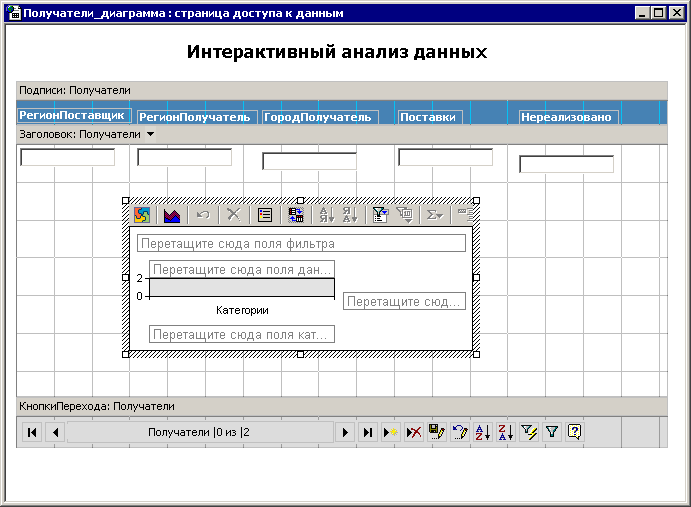Click the undo record changes icon
The height and width of the screenshot is (507, 691).
tap(460, 432)
